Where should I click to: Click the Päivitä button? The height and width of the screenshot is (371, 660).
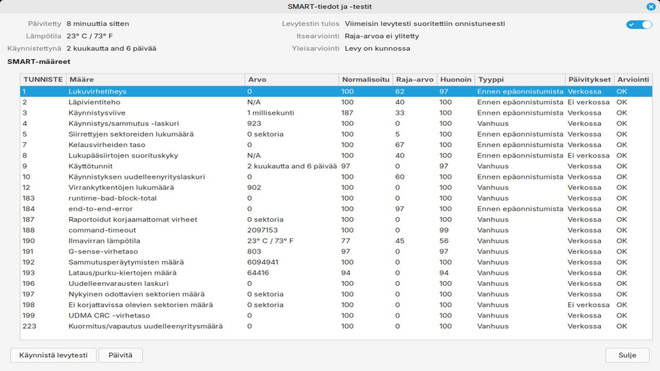pos(120,355)
